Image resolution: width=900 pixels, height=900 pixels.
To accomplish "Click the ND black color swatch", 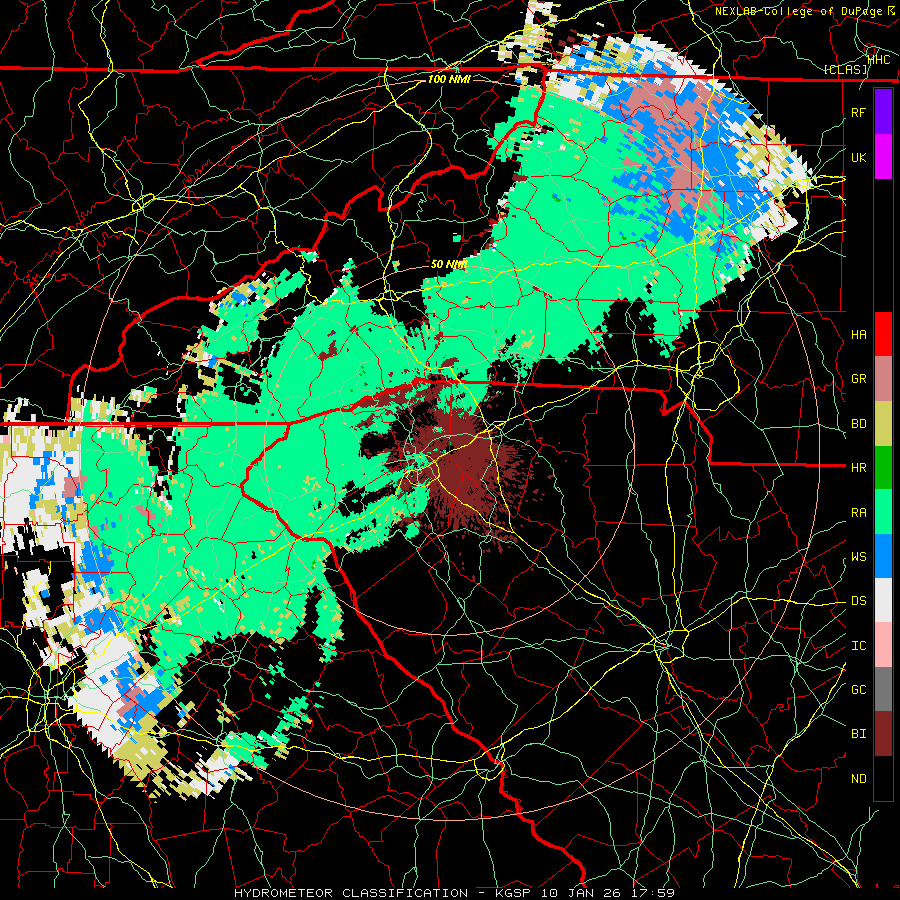I will (x=883, y=778).
